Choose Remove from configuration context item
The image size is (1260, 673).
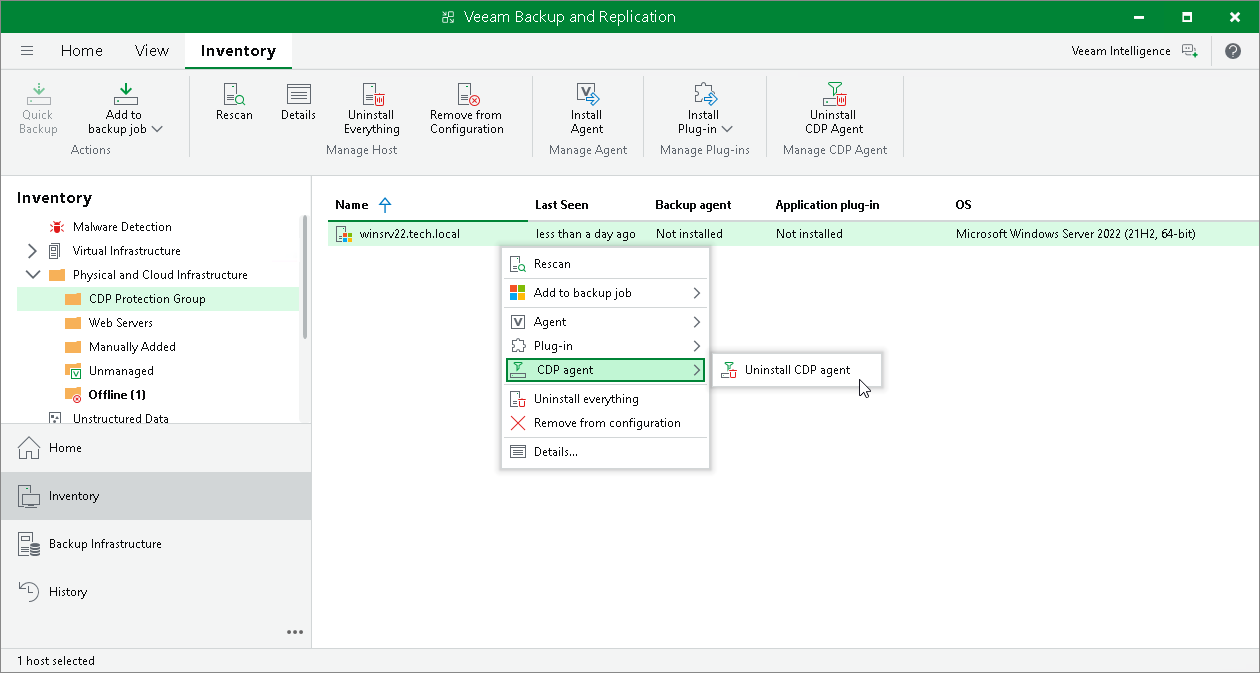tap(606, 423)
